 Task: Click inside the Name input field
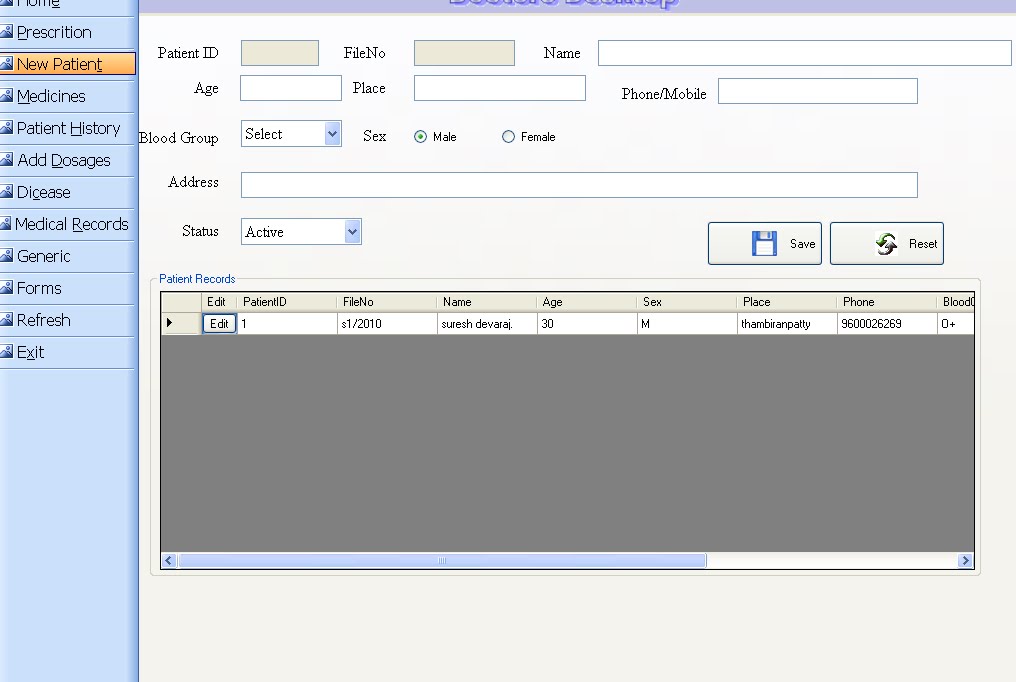tap(803, 53)
